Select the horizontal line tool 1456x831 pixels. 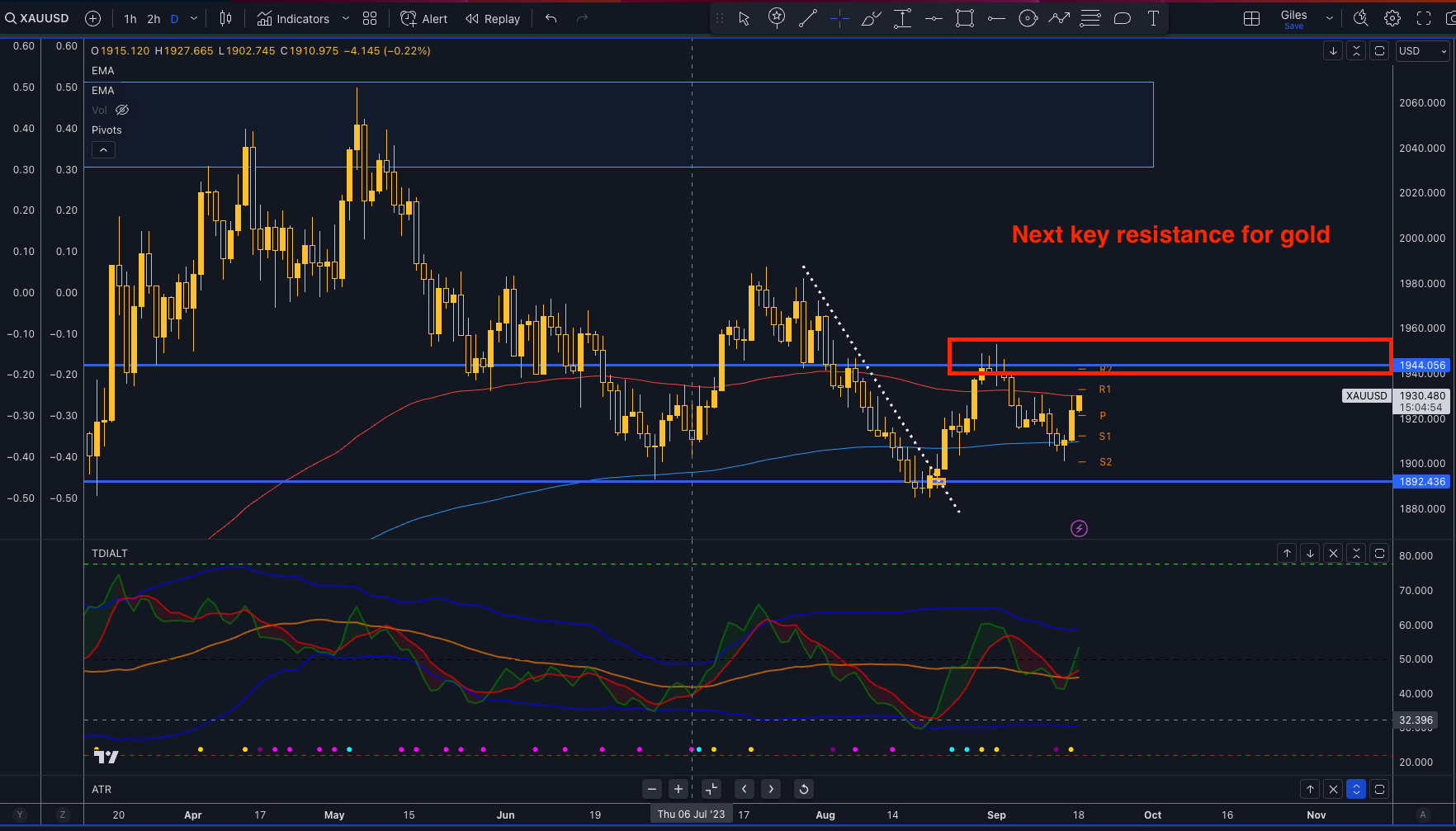[934, 18]
